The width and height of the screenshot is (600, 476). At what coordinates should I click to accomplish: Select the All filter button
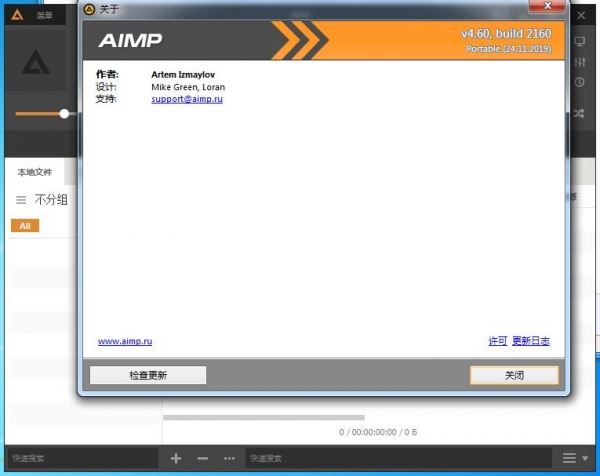point(25,226)
